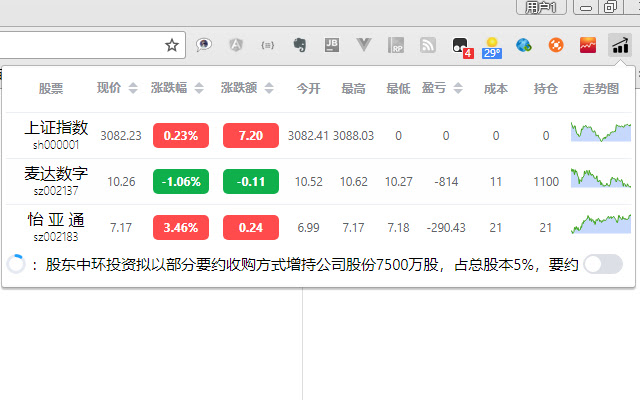Sort stocks by 涨跌额 column
Viewport: 640px width, 400px height.
pos(269,88)
